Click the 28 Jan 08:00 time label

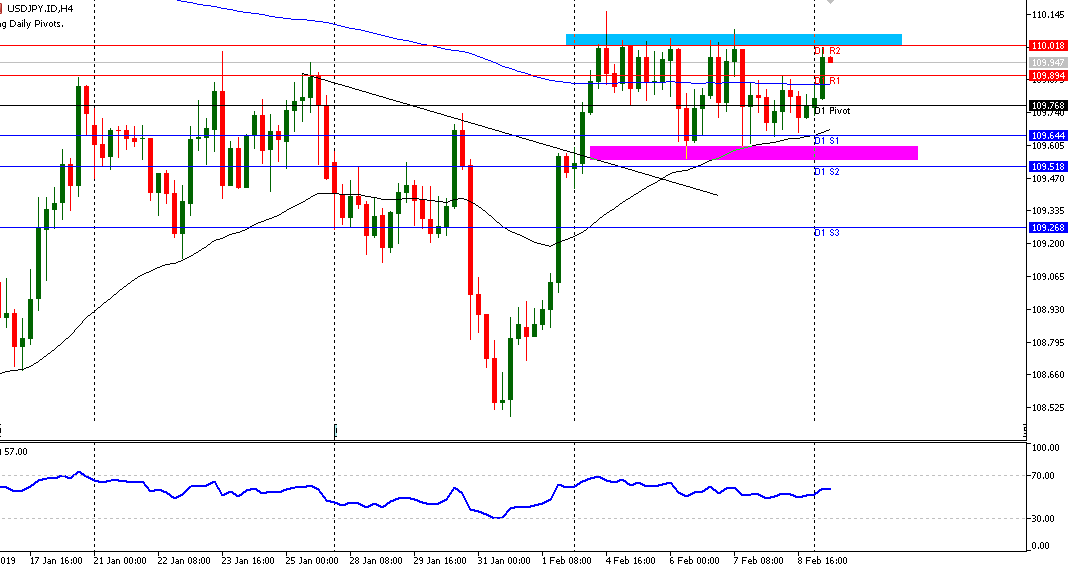(x=376, y=561)
